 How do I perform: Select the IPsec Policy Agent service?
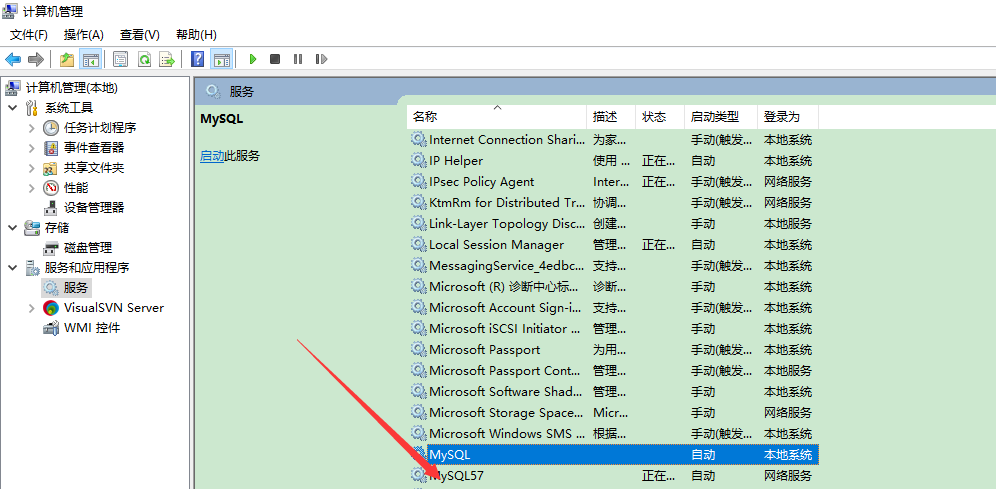tap(614, 182)
